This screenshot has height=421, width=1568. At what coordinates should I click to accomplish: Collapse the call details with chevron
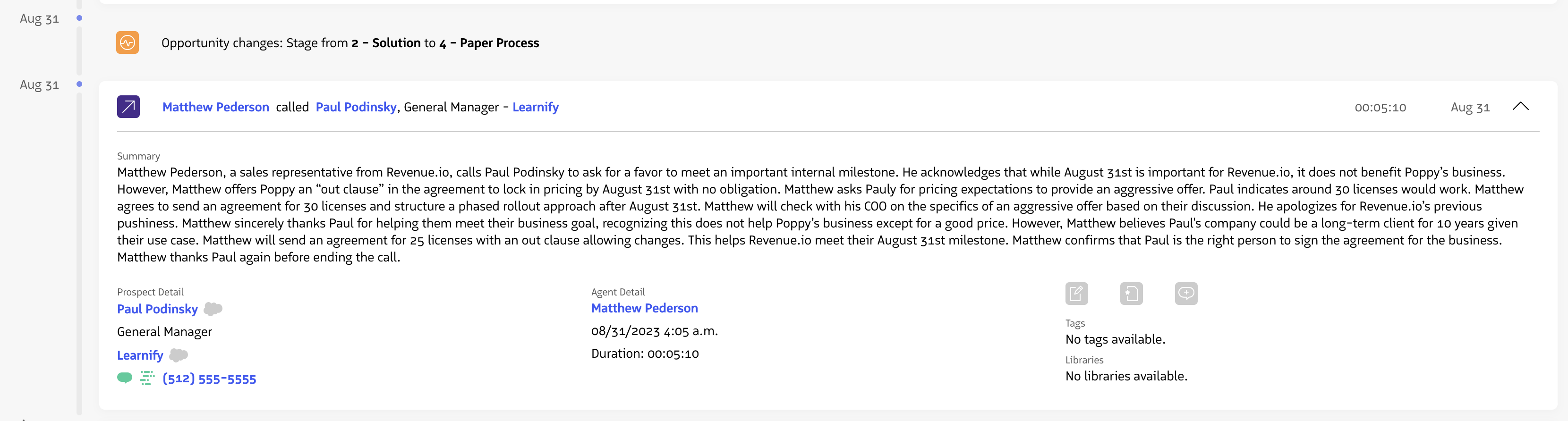pyautogui.click(x=1520, y=107)
